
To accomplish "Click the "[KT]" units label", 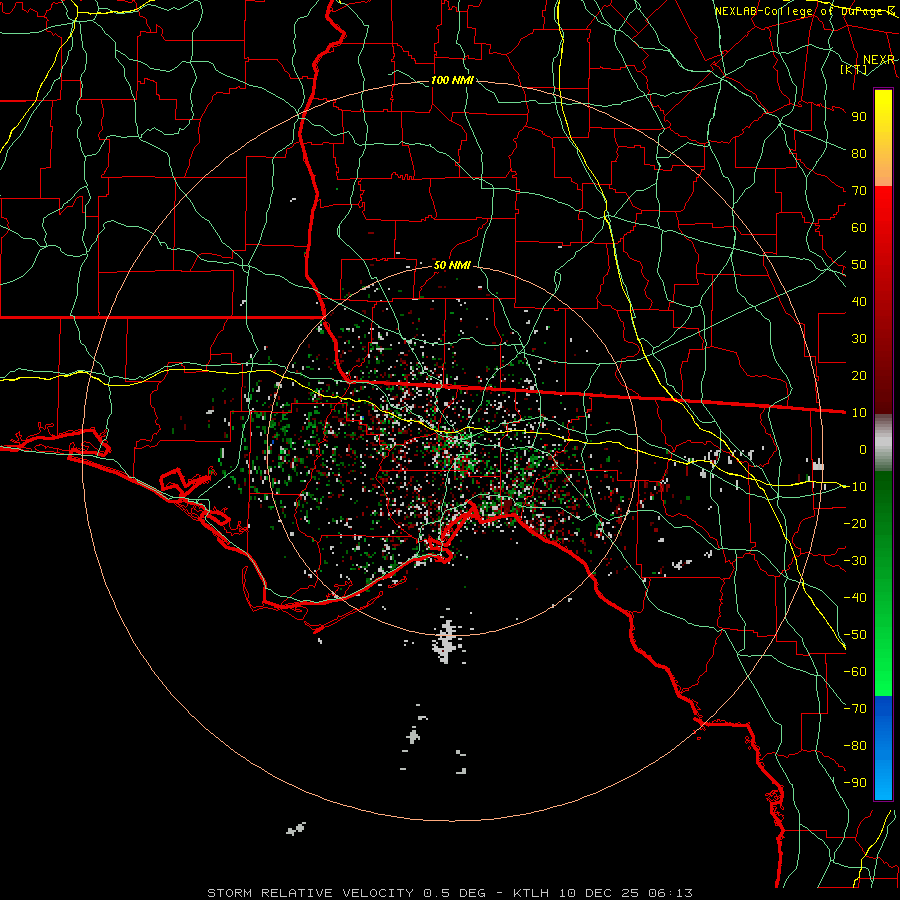I will pyautogui.click(x=854, y=69).
